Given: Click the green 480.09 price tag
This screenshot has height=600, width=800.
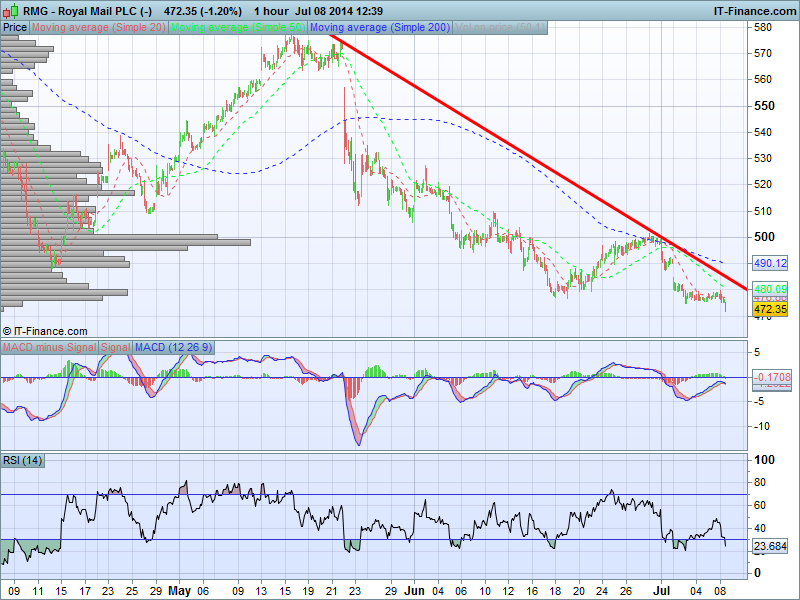Looking at the screenshot, I should coord(771,289).
